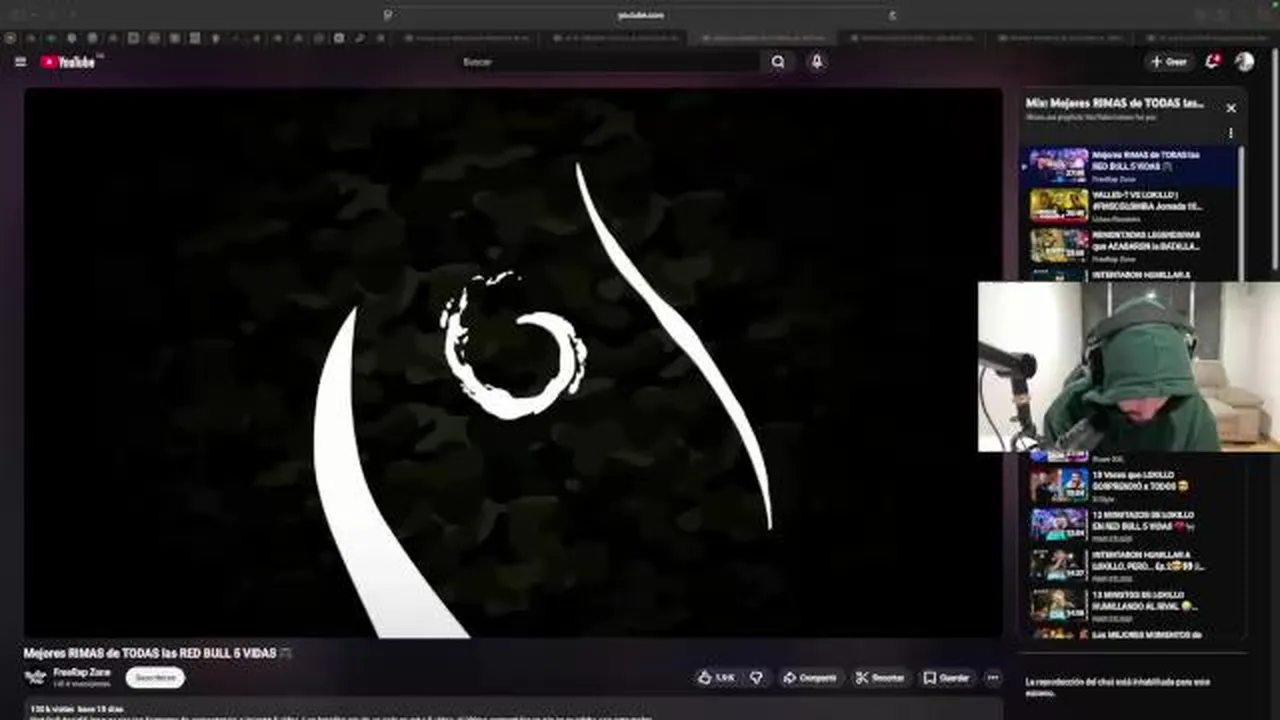Click the magnifying glass search button
Image resolution: width=1280 pixels, height=720 pixels.
pos(778,62)
